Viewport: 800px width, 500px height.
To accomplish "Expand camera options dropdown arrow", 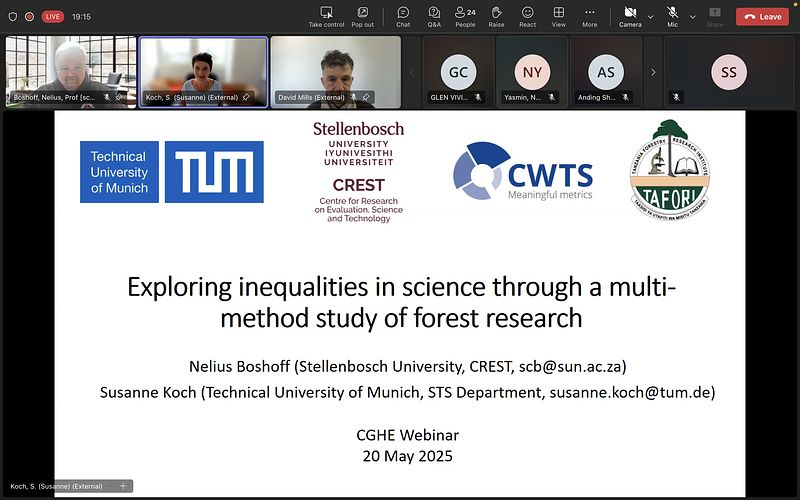I will 651,16.
